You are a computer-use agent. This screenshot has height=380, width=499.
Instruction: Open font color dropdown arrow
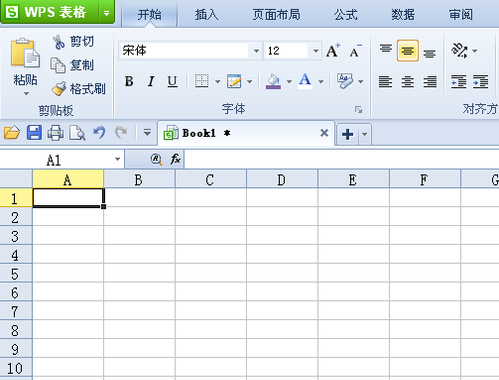tap(321, 82)
